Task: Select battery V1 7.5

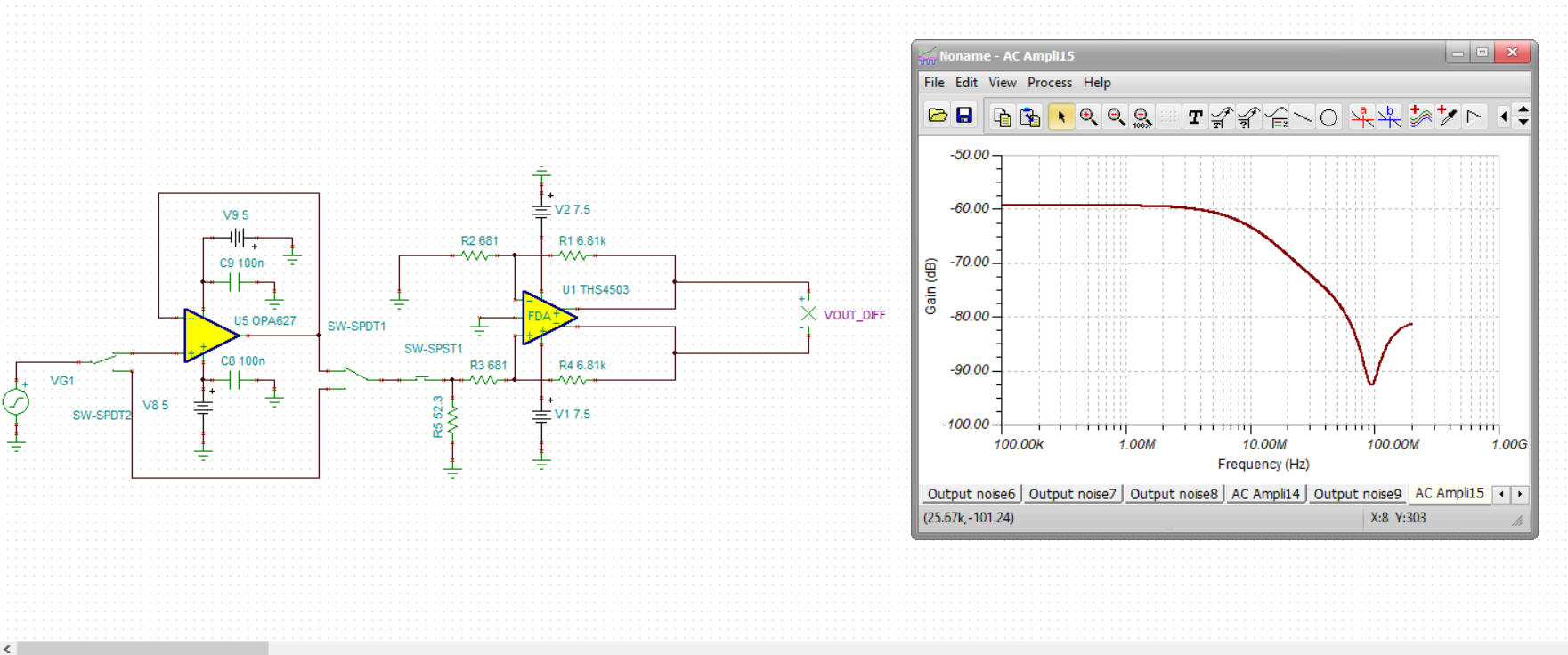Action: [541, 415]
